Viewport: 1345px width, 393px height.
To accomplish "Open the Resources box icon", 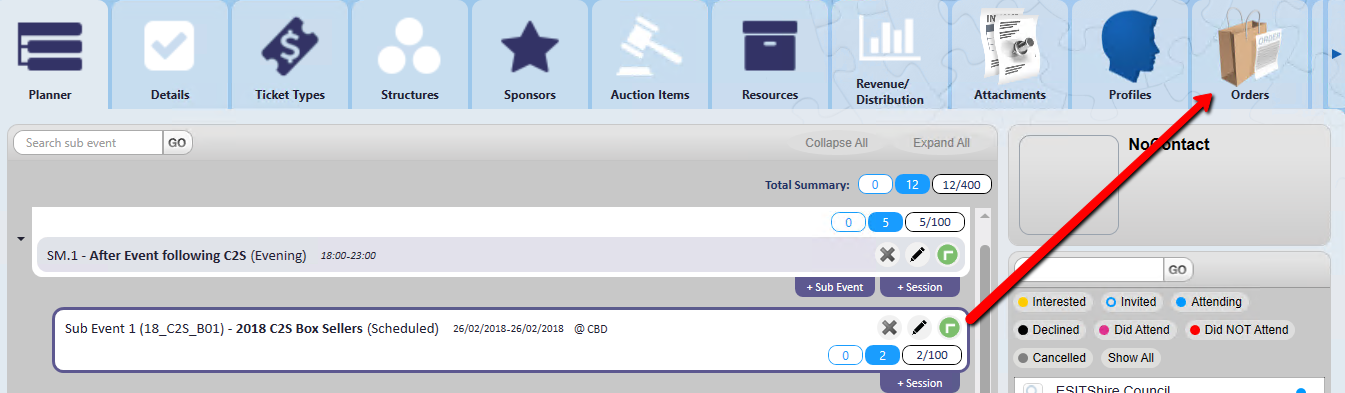I will [x=769, y=46].
